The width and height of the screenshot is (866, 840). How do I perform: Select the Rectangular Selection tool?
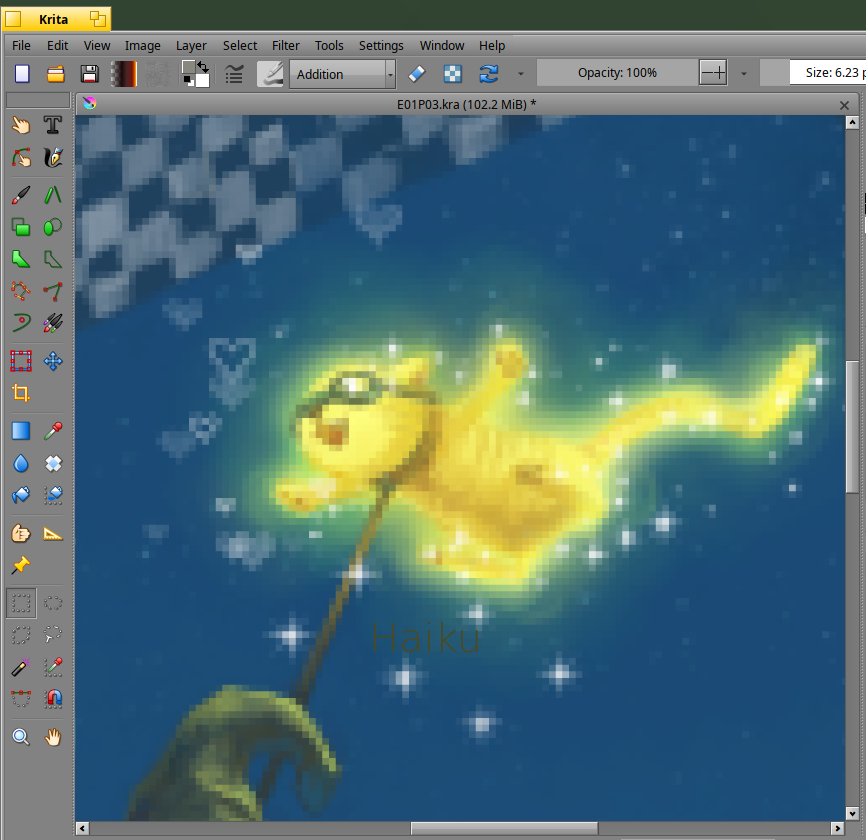pyautogui.click(x=21, y=603)
